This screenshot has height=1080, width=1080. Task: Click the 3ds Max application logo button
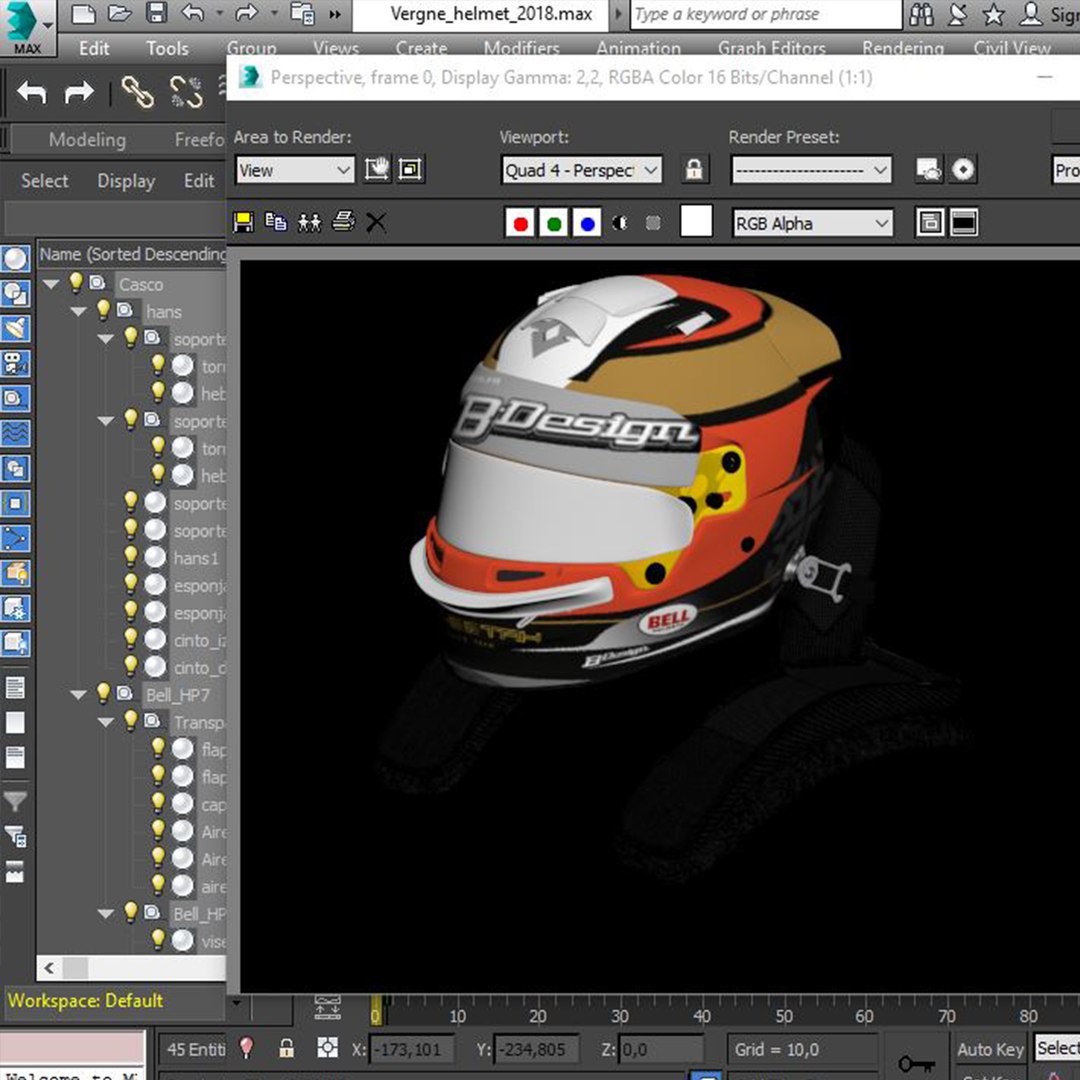click(26, 28)
